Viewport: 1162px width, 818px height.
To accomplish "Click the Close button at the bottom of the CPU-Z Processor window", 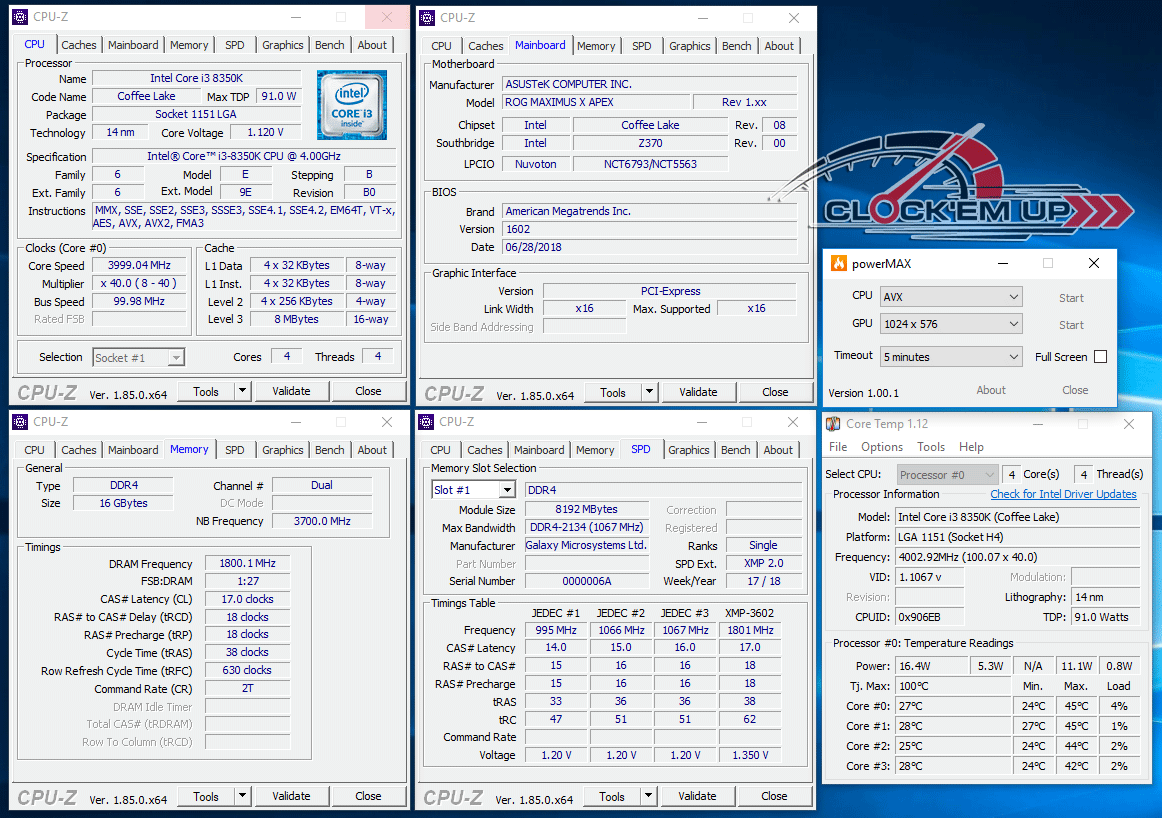I will tap(368, 390).
